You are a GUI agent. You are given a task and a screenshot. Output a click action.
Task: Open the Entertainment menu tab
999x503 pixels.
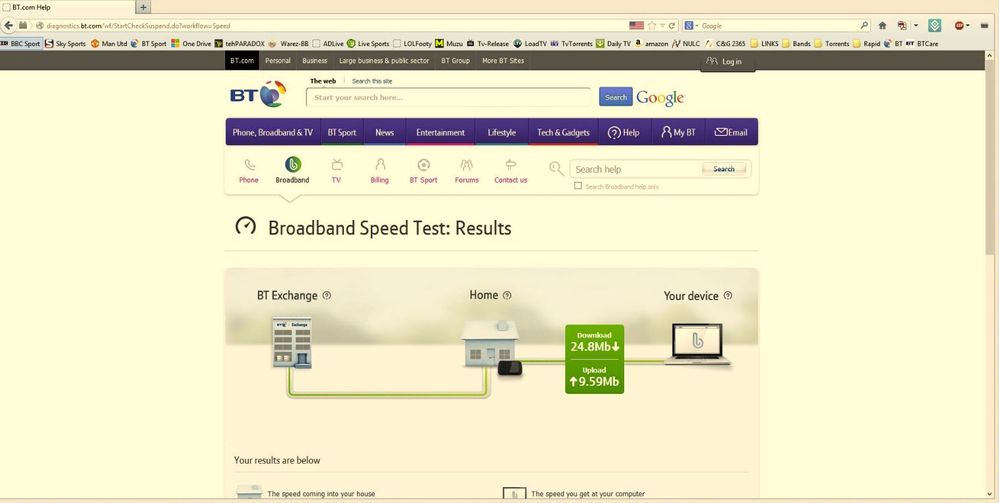tap(440, 132)
